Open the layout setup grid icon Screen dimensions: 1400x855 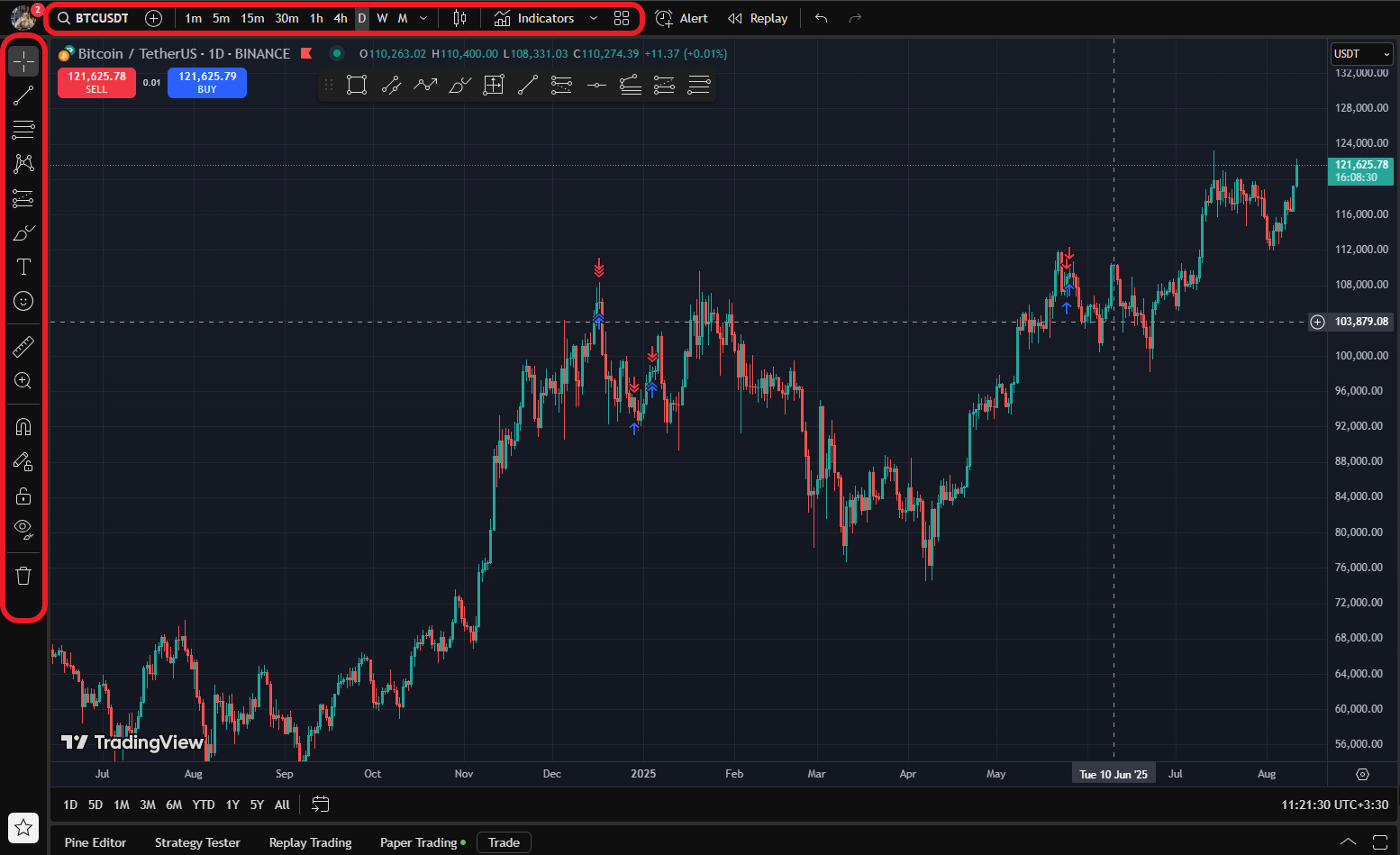click(622, 18)
